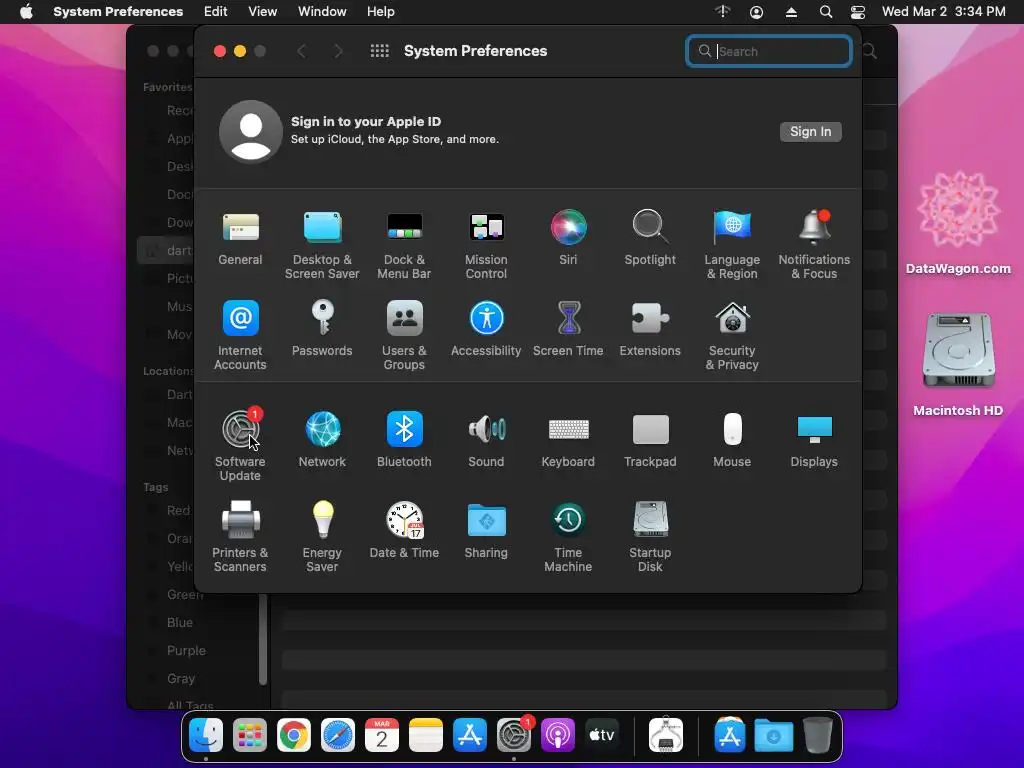Click the Sign In button
The height and width of the screenshot is (768, 1024).
(x=810, y=132)
